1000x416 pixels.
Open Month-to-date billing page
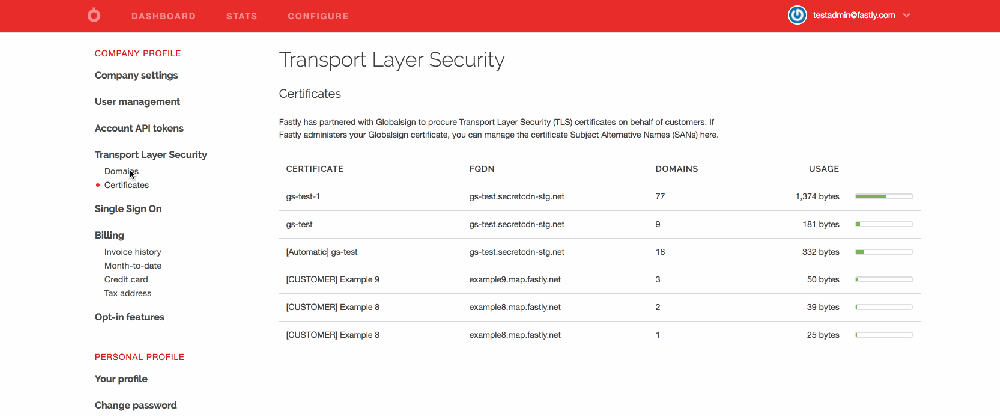132,266
